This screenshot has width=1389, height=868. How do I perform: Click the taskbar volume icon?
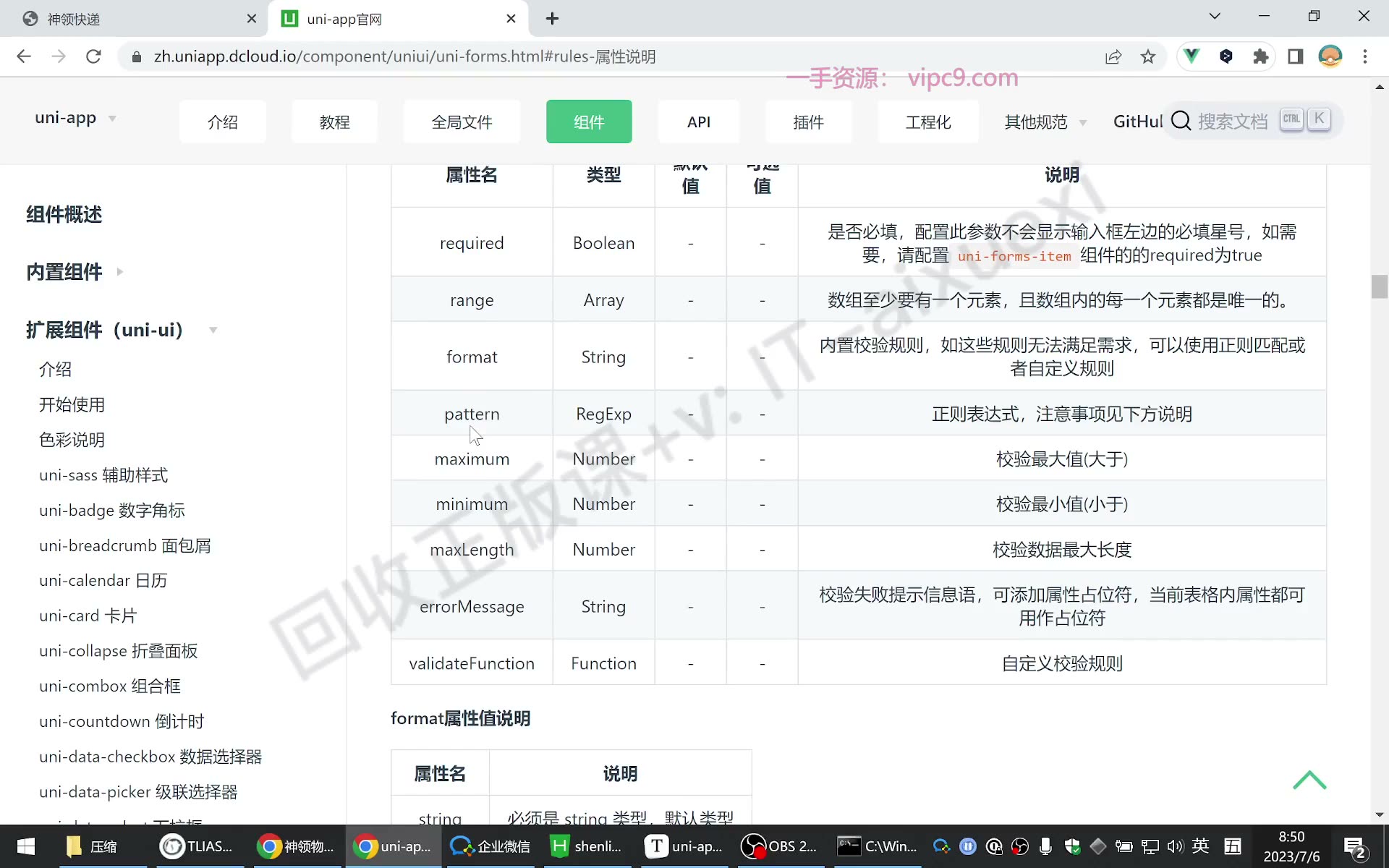tap(1175, 846)
